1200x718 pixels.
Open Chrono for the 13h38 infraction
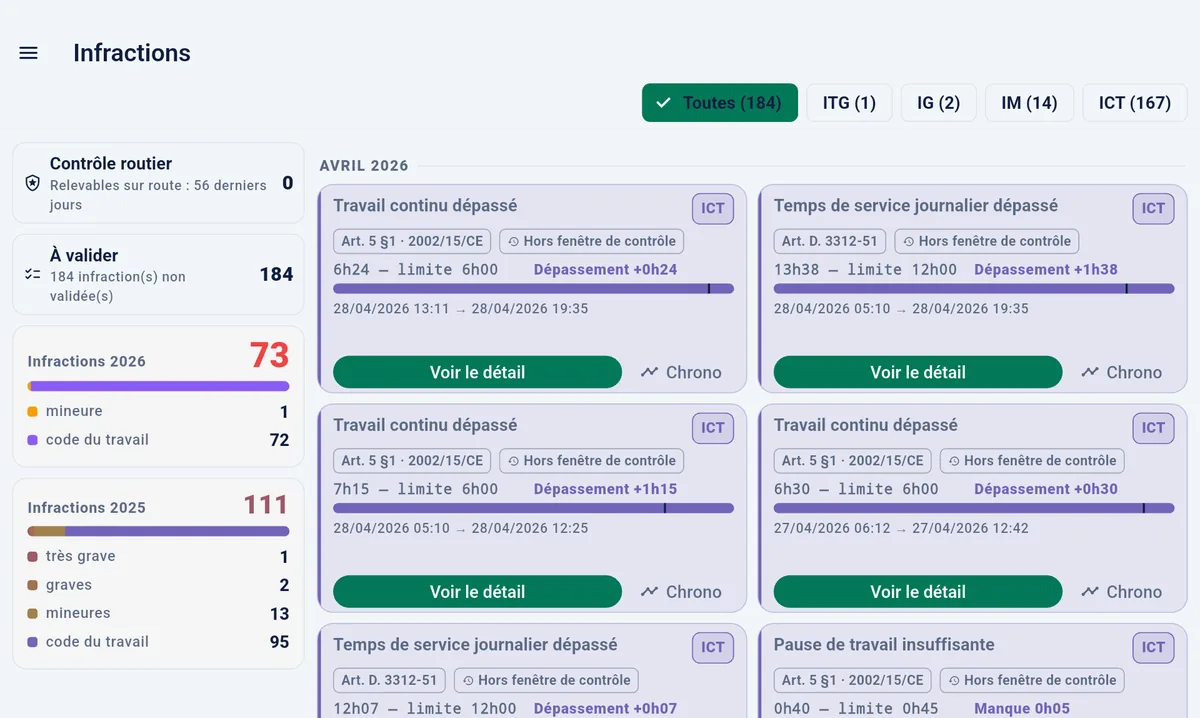pos(1122,372)
